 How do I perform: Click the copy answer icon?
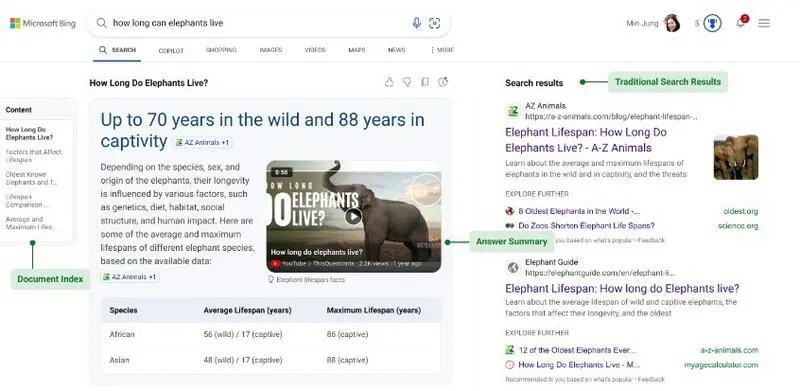coord(424,82)
